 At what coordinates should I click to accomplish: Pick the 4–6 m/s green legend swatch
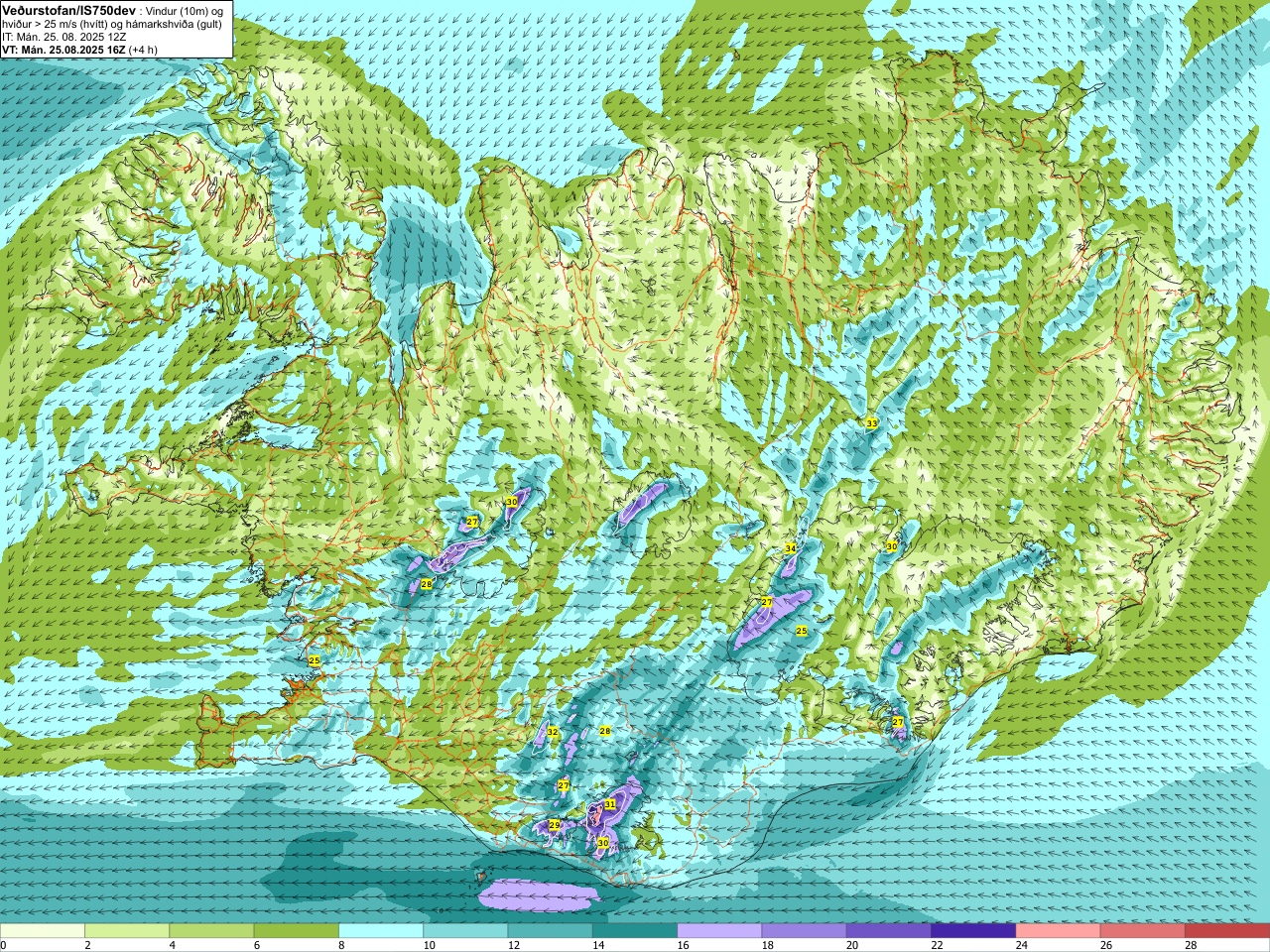point(211,931)
